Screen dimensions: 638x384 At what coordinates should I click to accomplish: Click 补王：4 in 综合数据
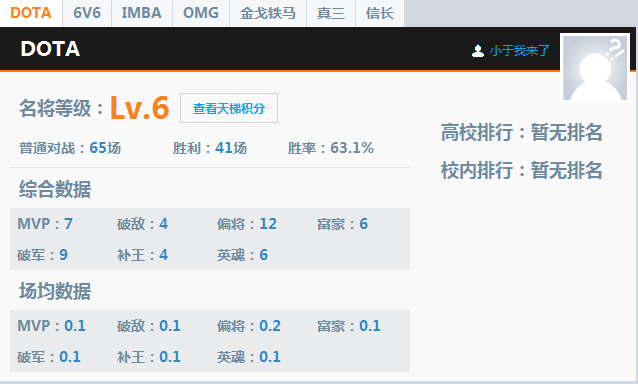pyautogui.click(x=142, y=255)
